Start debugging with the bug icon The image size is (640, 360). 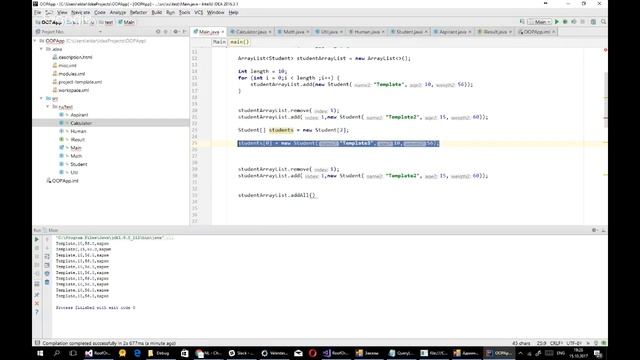pyautogui.click(x=565, y=22)
